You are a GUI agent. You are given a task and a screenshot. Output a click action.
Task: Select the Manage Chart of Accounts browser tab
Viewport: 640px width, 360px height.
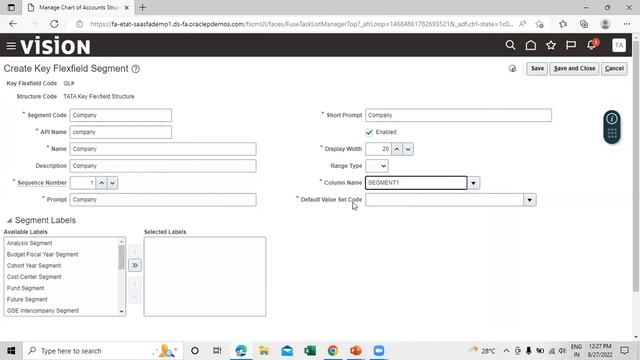78,7
